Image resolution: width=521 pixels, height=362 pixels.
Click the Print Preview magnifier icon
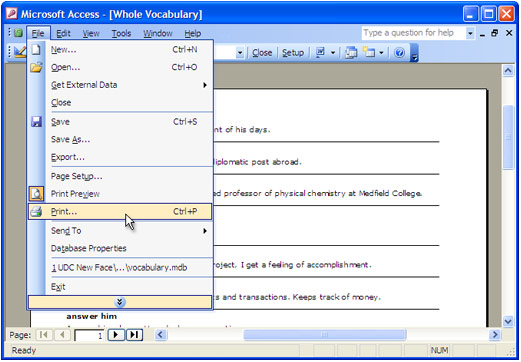pos(36,194)
